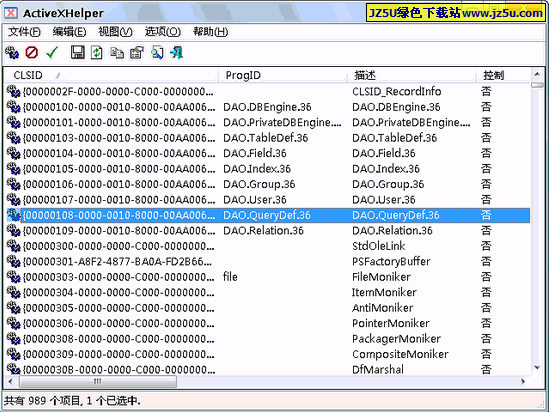Click the red Disable ActiveX toolbar icon
Screen dimensions: 549x412
(x=32, y=53)
